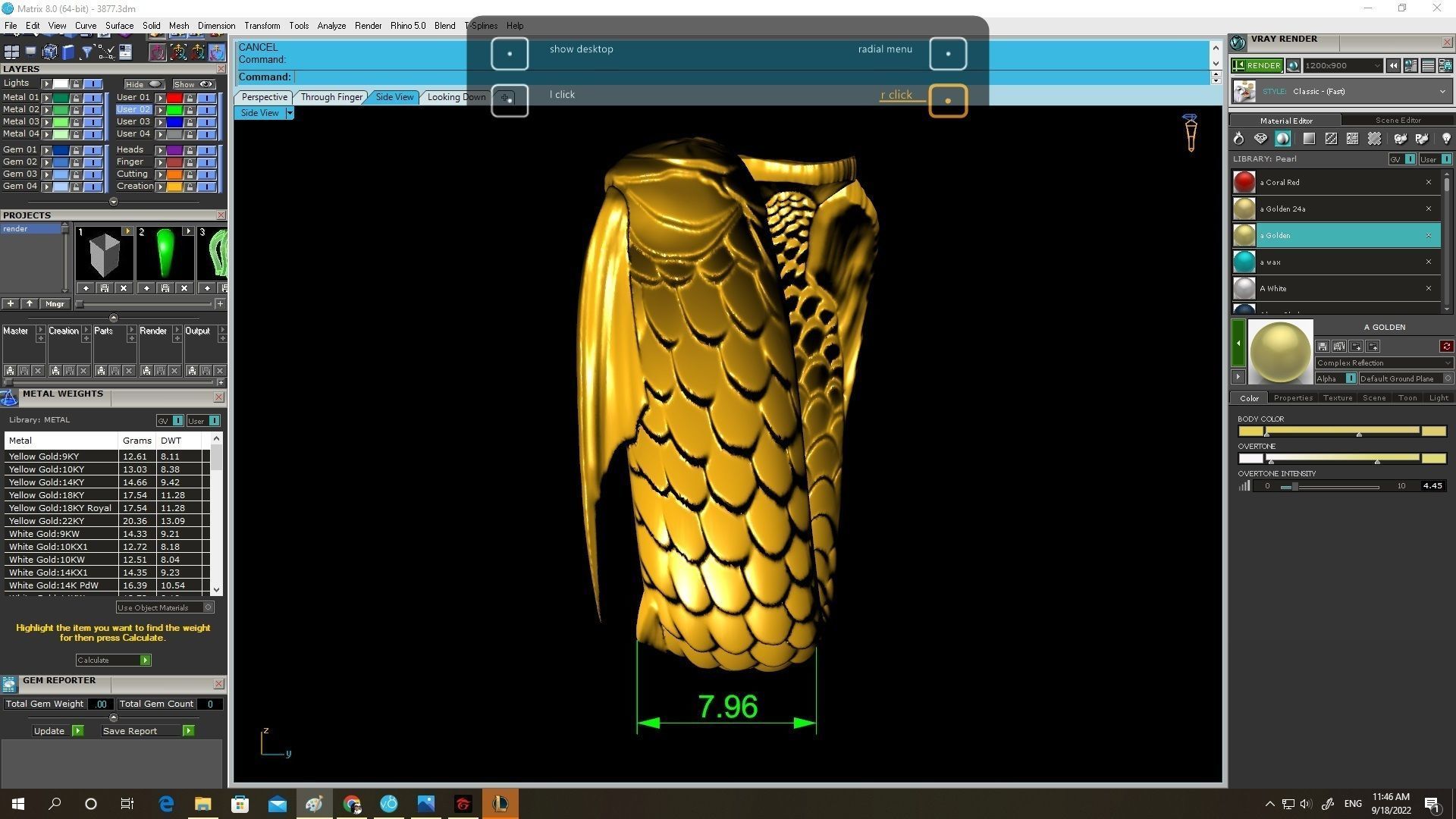1456x819 pixels.
Task: Click the rewind arrows icon in VRay Render
Action: [1393, 66]
